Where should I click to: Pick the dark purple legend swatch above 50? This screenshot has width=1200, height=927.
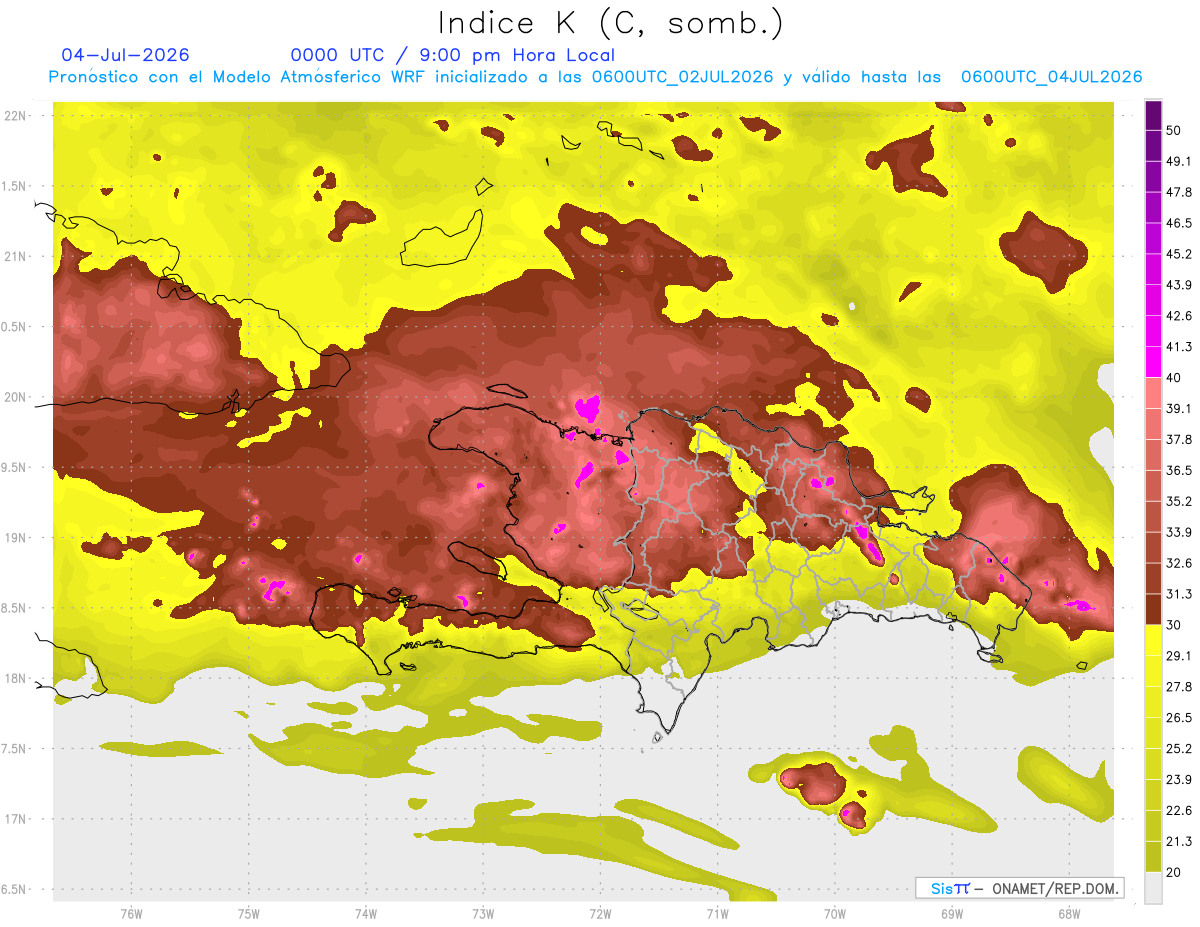point(1153,114)
